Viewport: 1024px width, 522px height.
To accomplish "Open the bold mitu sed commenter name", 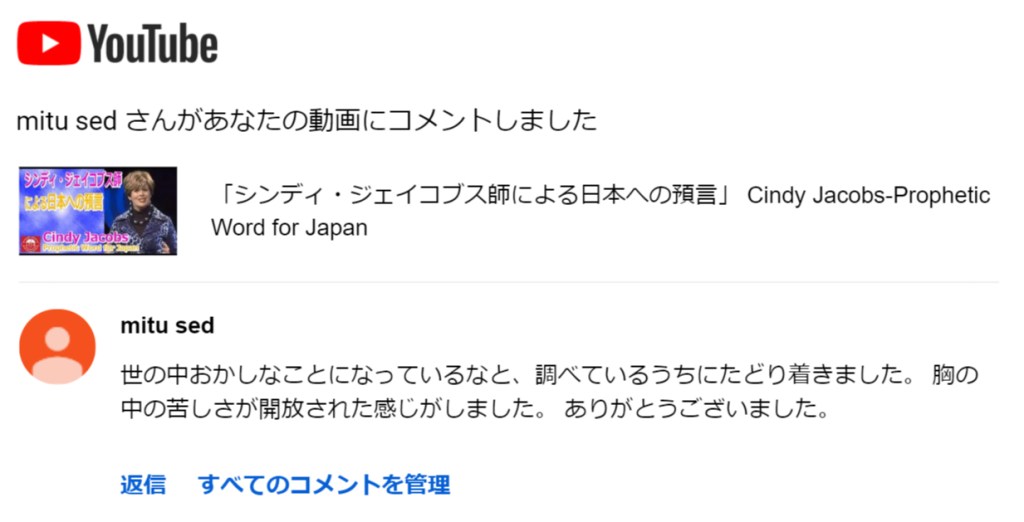I will 167,326.
